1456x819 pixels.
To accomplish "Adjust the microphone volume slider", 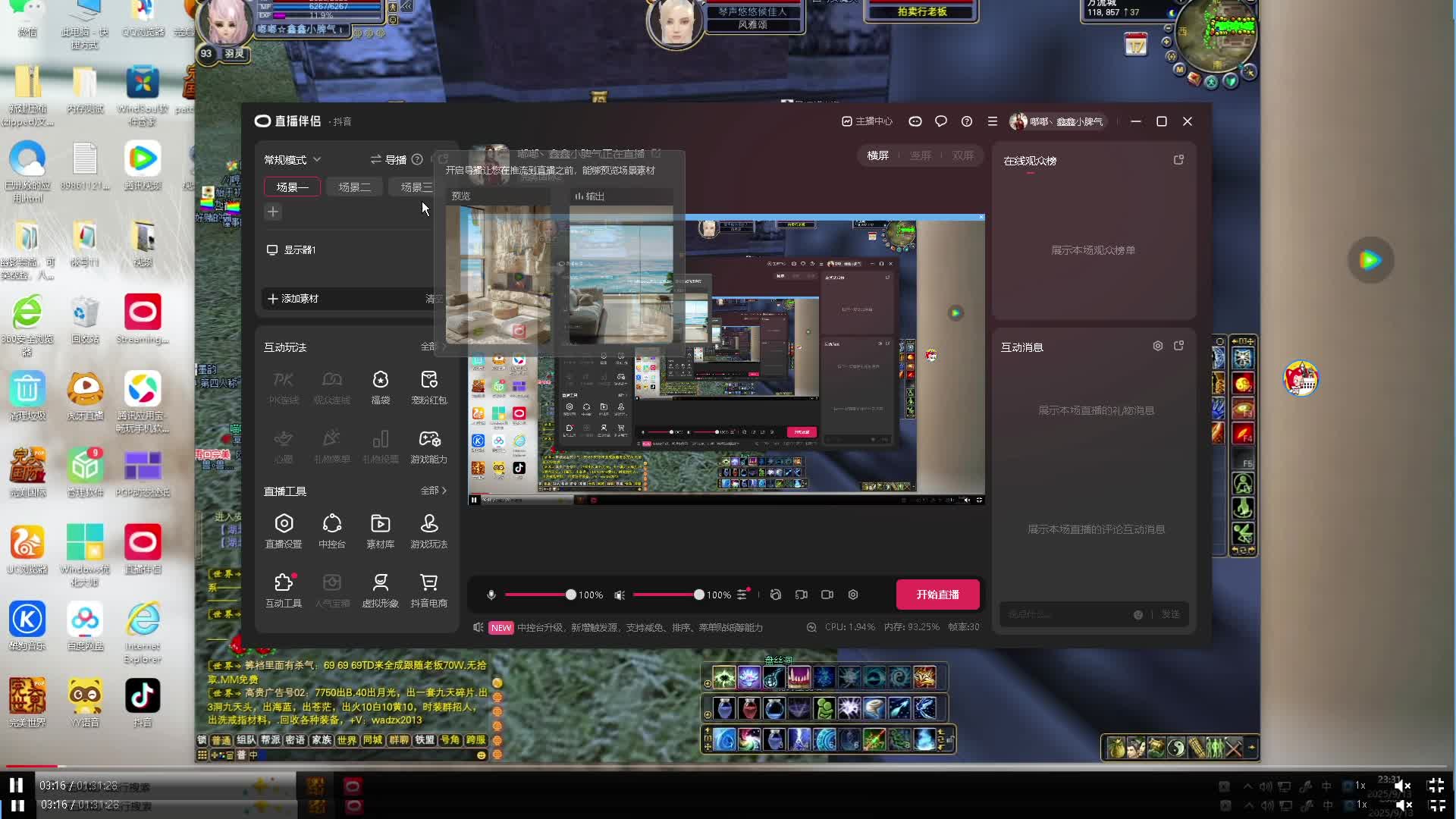I will (x=570, y=595).
